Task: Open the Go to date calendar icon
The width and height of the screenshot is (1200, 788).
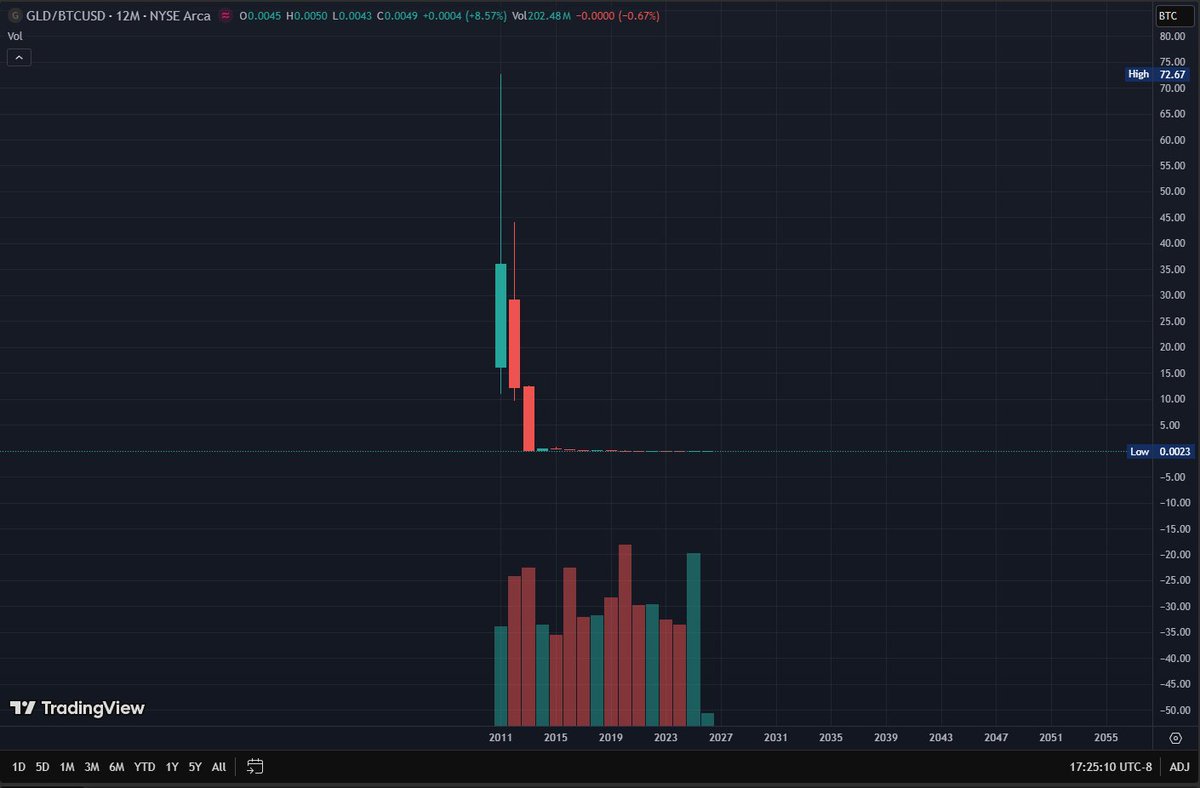Action: click(255, 766)
